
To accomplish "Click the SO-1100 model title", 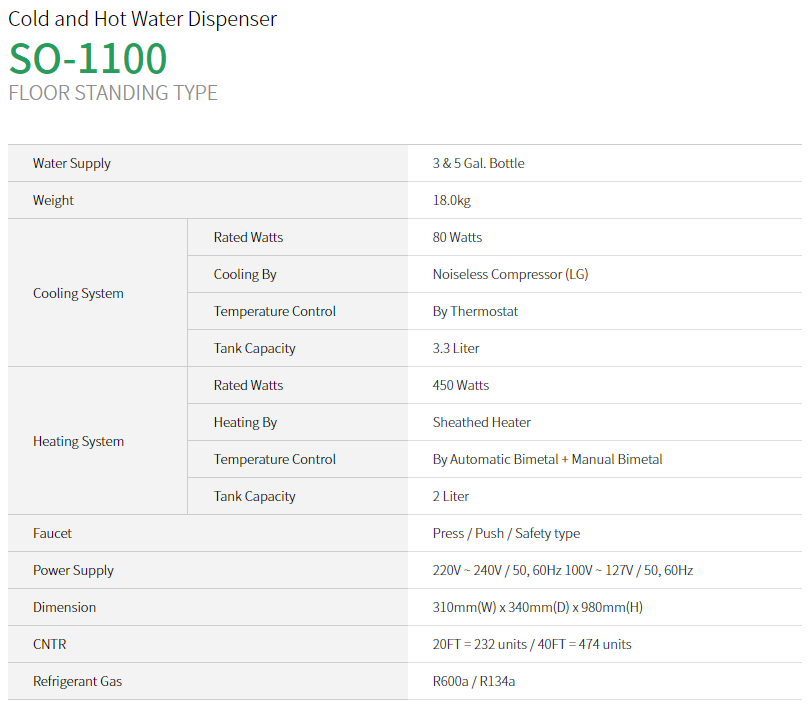I will [88, 59].
